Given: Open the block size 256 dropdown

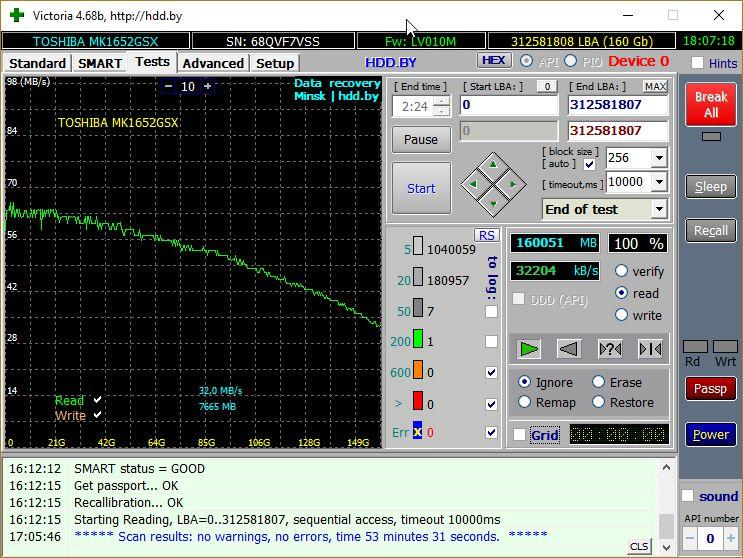Looking at the screenshot, I should [659, 158].
